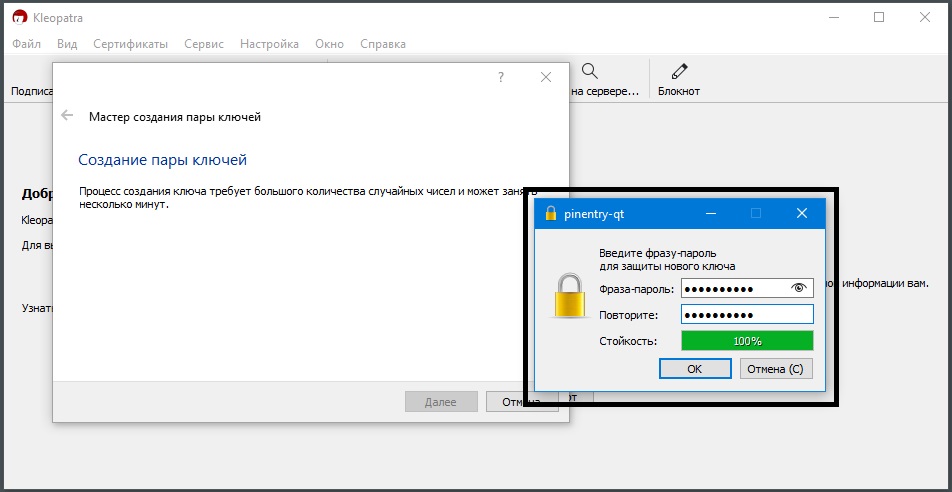
Task: Open the Сертификаты menu
Action: 131,44
